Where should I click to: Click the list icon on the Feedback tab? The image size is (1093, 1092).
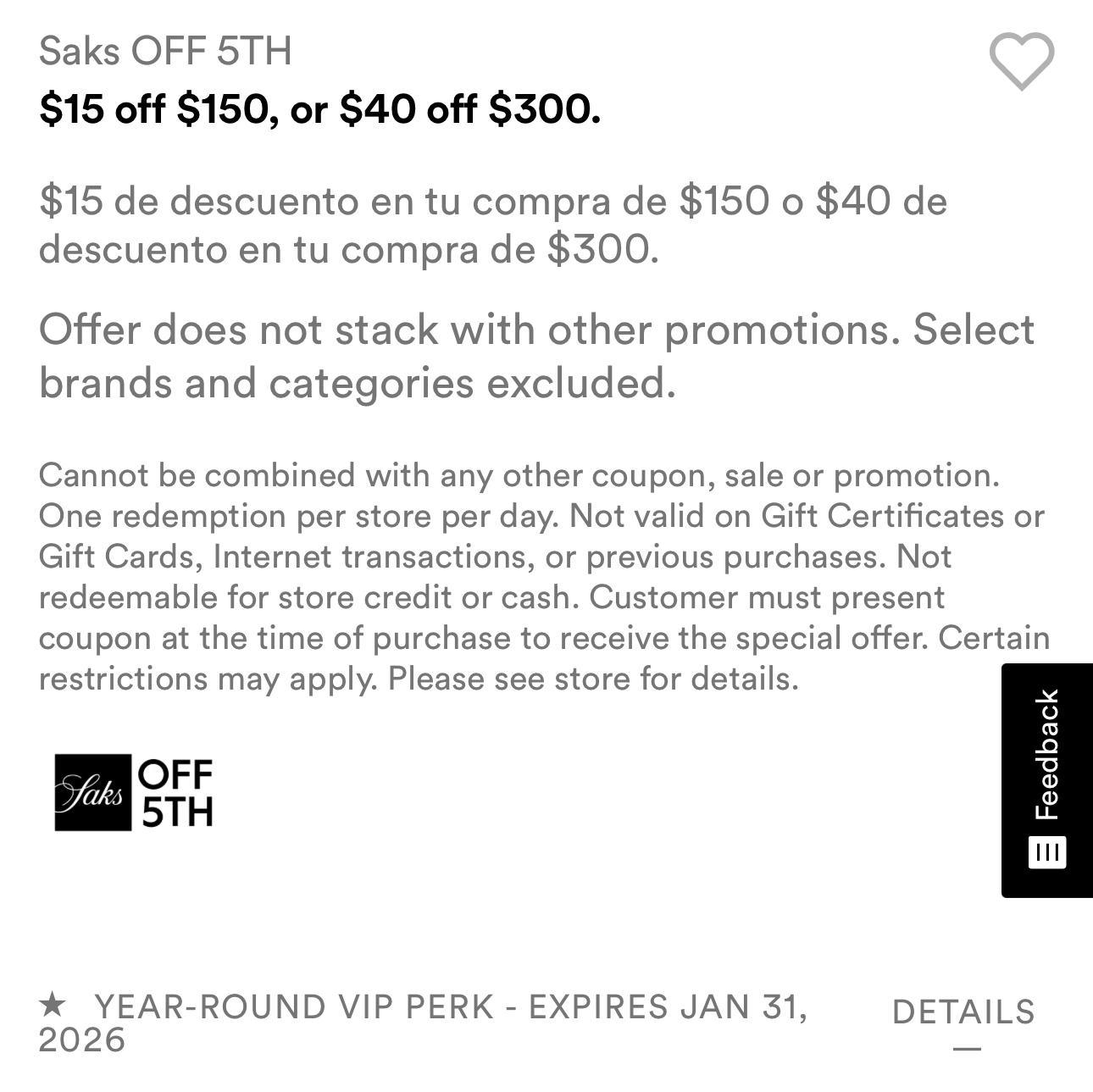coord(1047,851)
